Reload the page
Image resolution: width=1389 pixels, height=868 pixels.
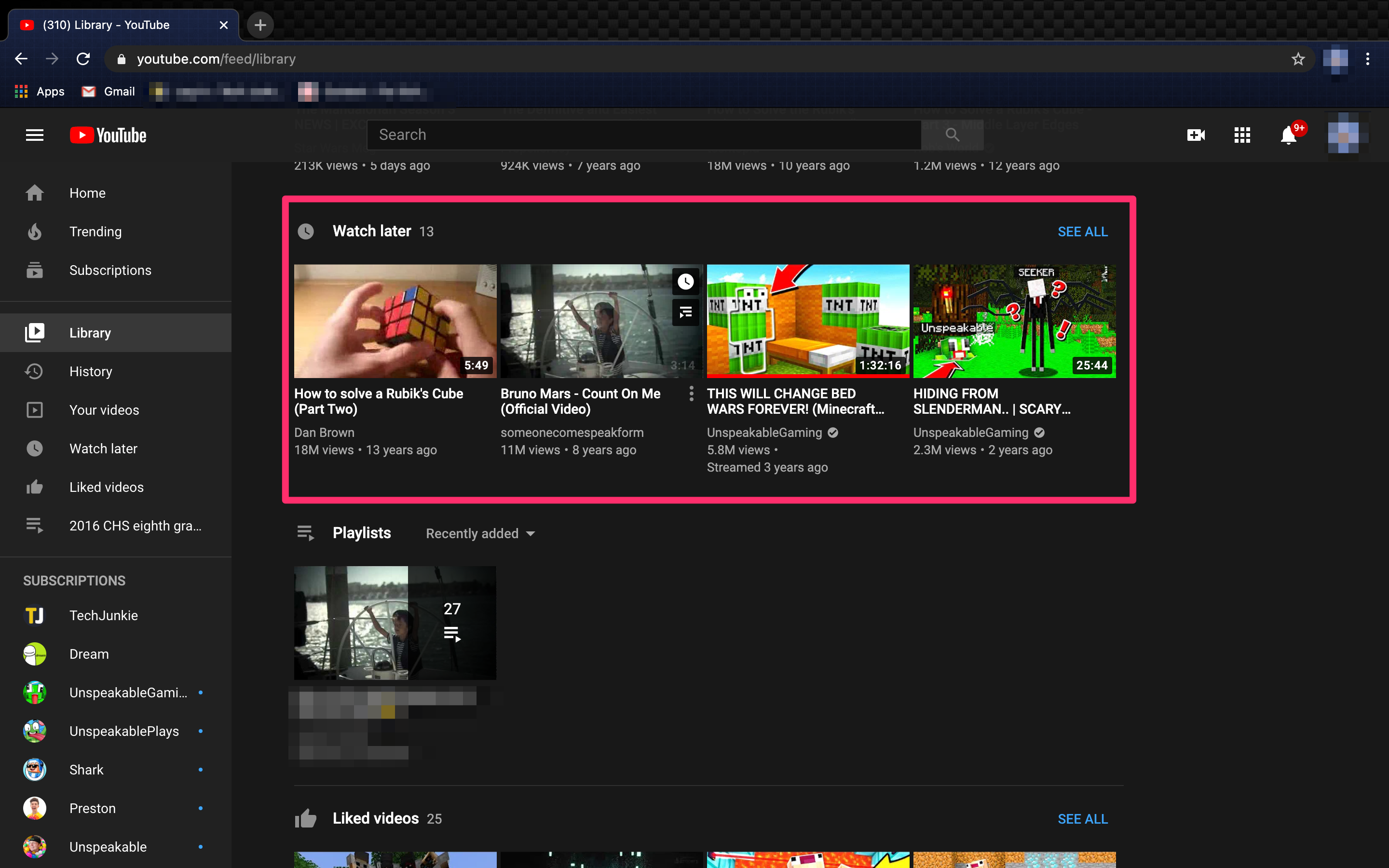tap(83, 58)
